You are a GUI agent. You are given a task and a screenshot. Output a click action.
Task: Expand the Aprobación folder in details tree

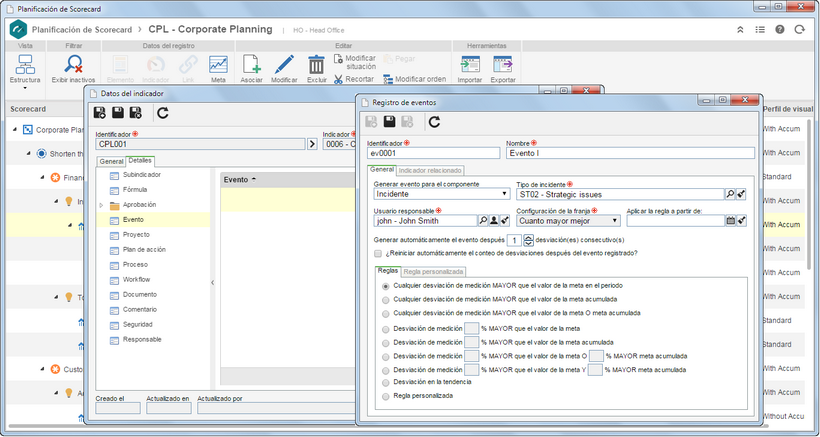pos(101,205)
